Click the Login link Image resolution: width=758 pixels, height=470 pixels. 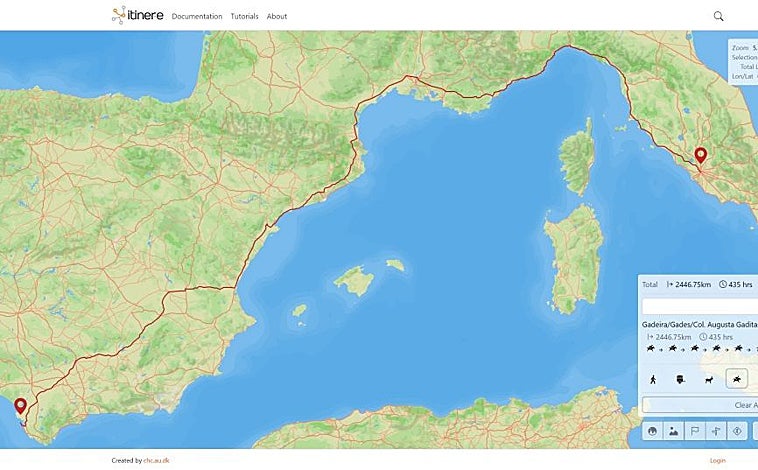click(717, 461)
